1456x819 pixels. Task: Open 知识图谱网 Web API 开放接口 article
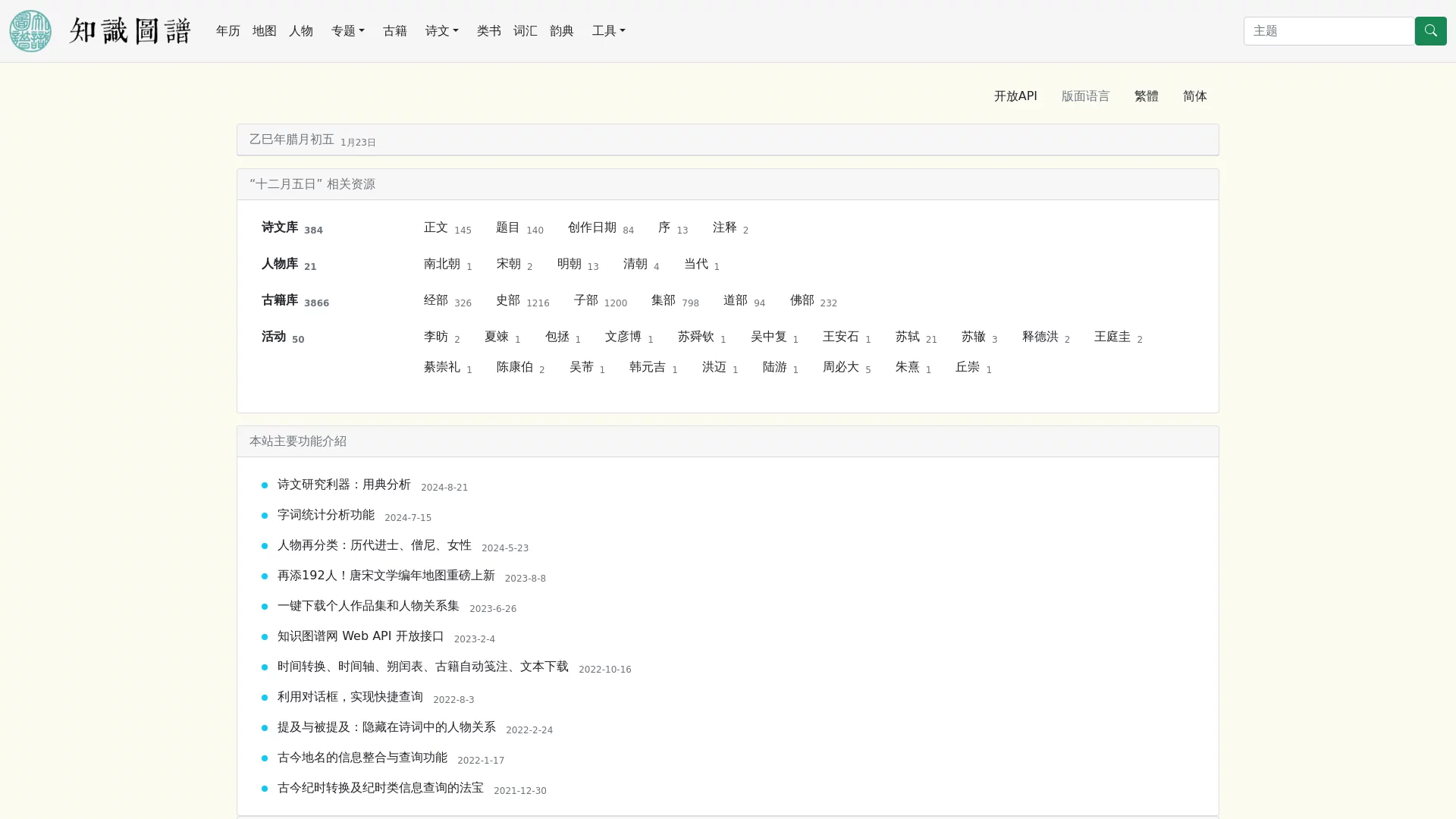(x=360, y=635)
